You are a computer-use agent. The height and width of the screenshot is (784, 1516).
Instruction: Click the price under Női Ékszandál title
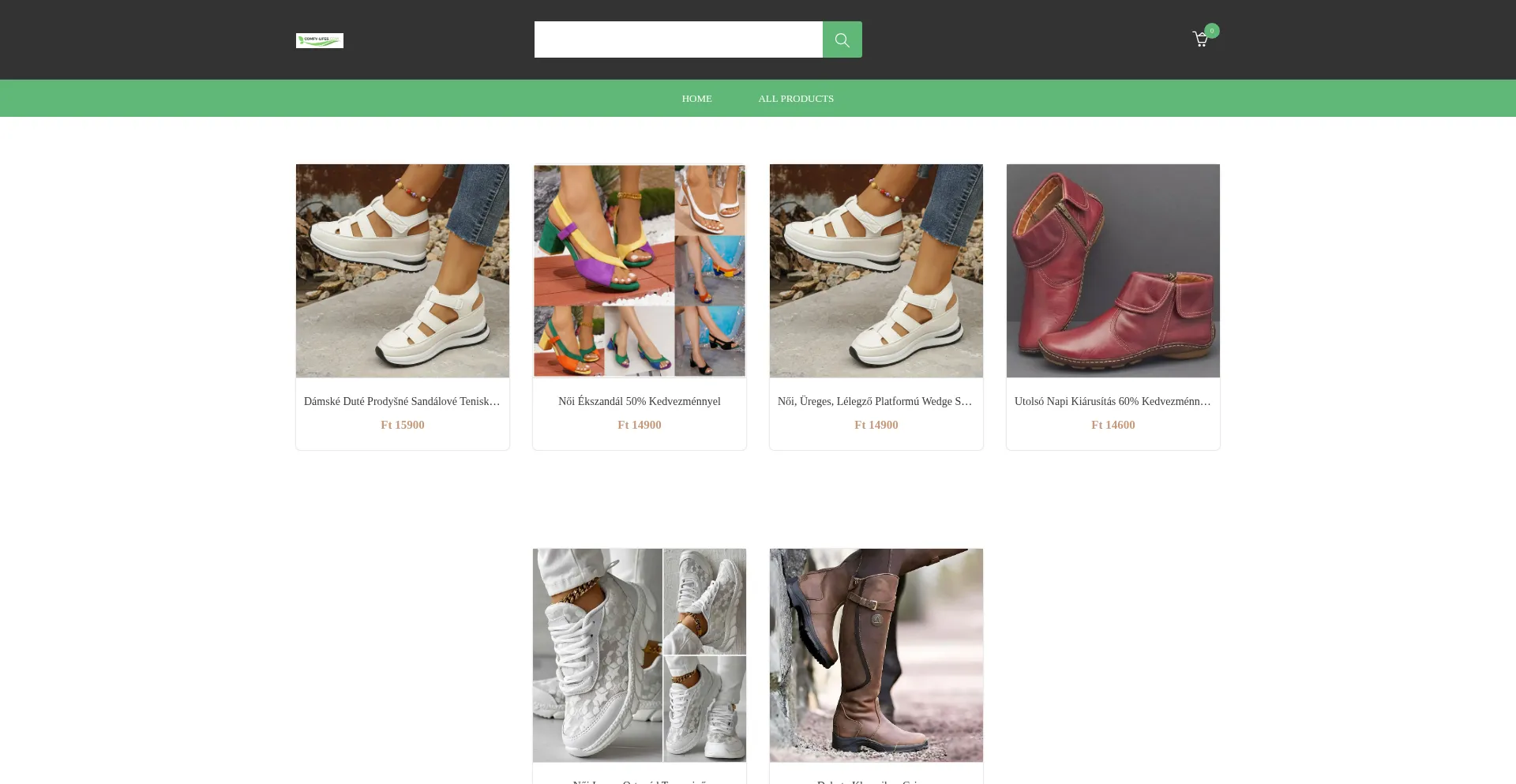639,425
